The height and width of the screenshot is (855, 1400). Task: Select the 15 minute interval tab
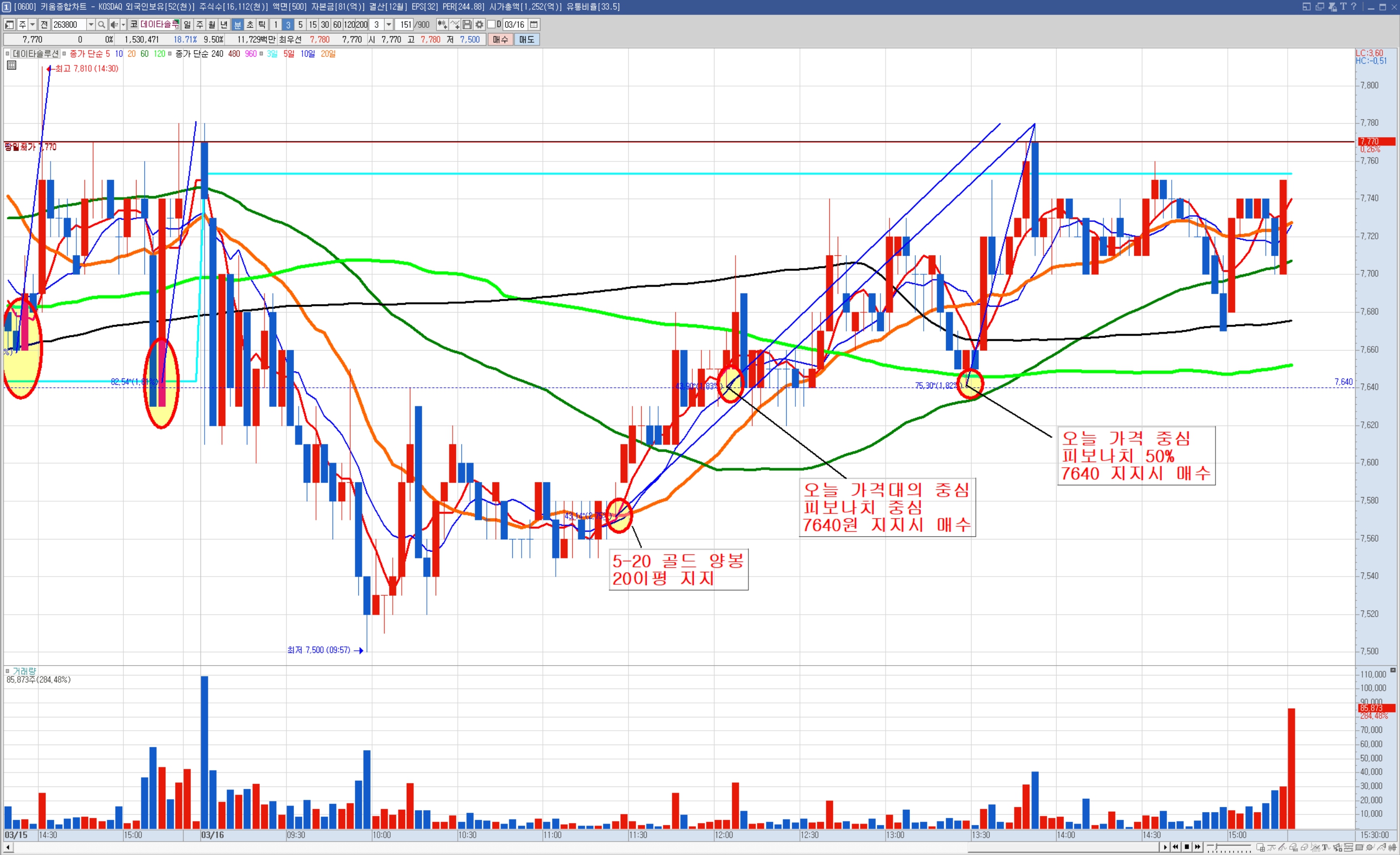click(312, 24)
